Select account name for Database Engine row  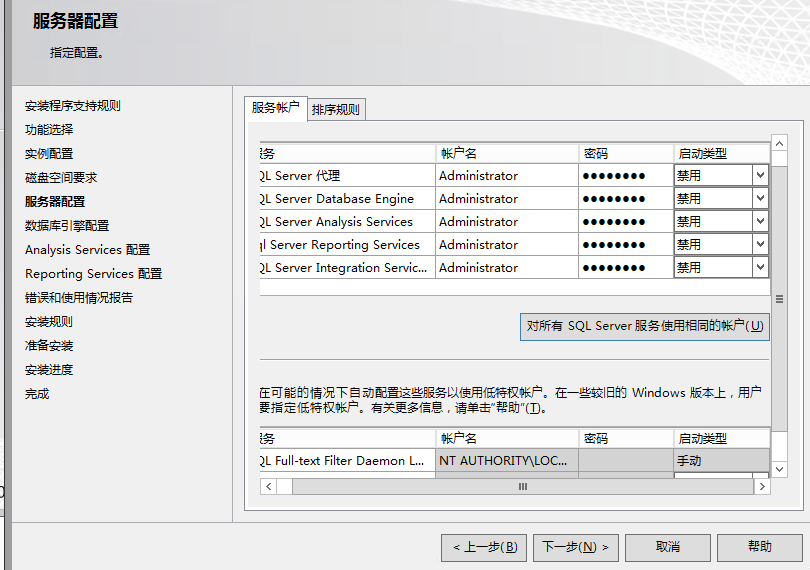[x=507, y=198]
